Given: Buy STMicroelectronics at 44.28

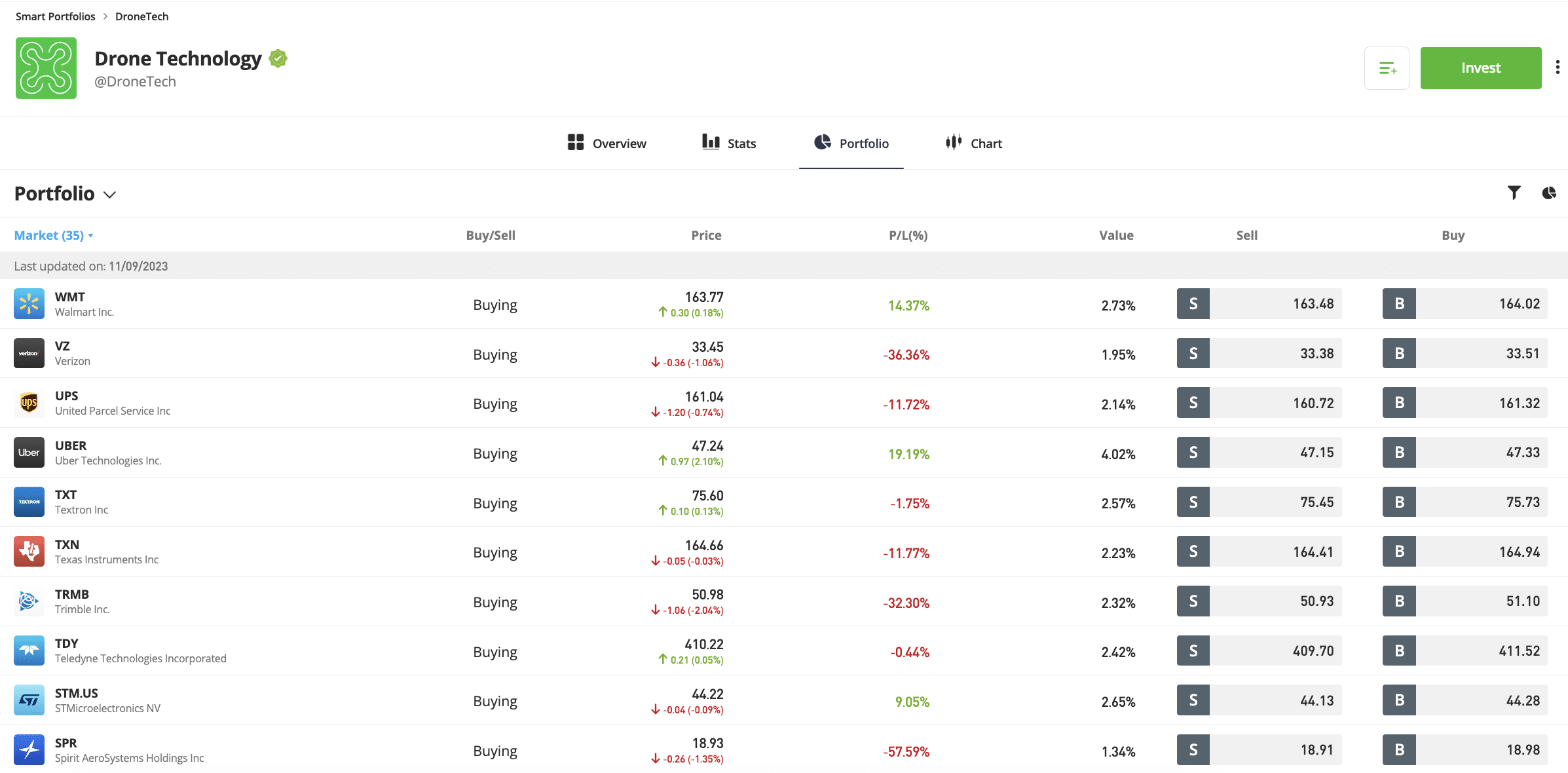Looking at the screenshot, I should point(1465,700).
